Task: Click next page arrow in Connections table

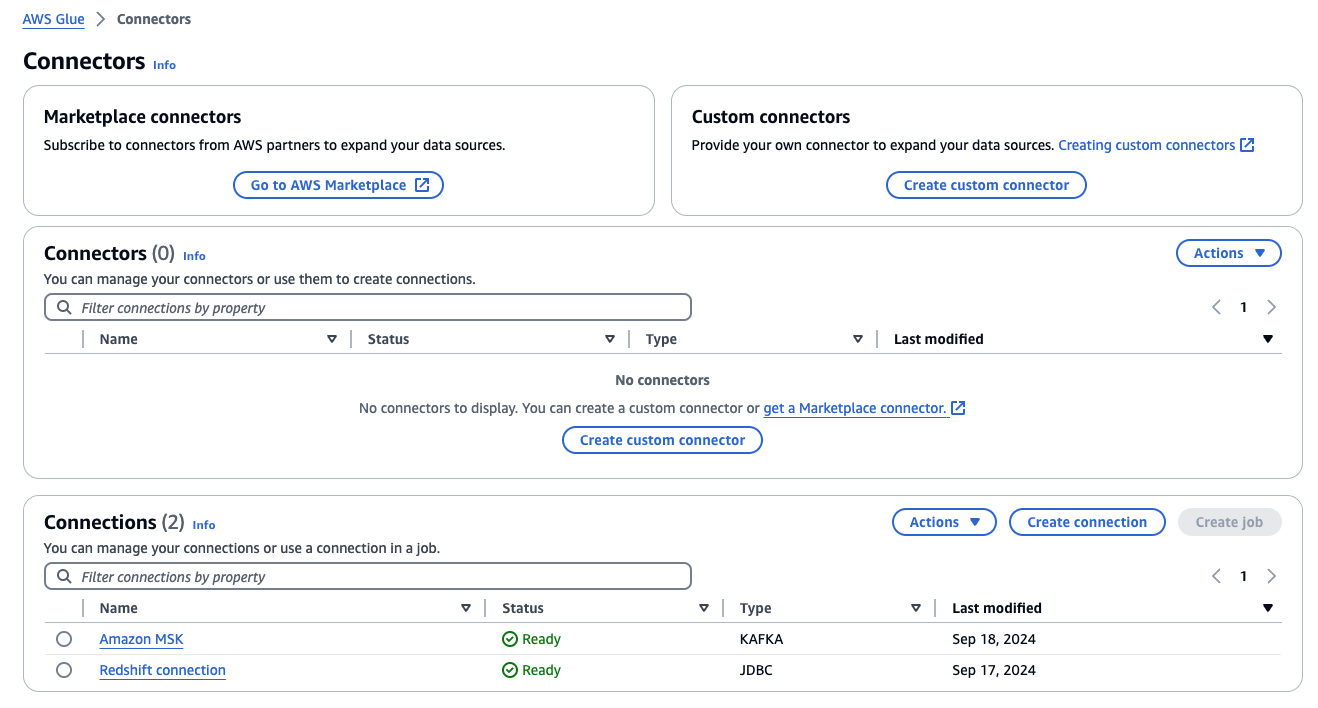Action: coord(1271,576)
